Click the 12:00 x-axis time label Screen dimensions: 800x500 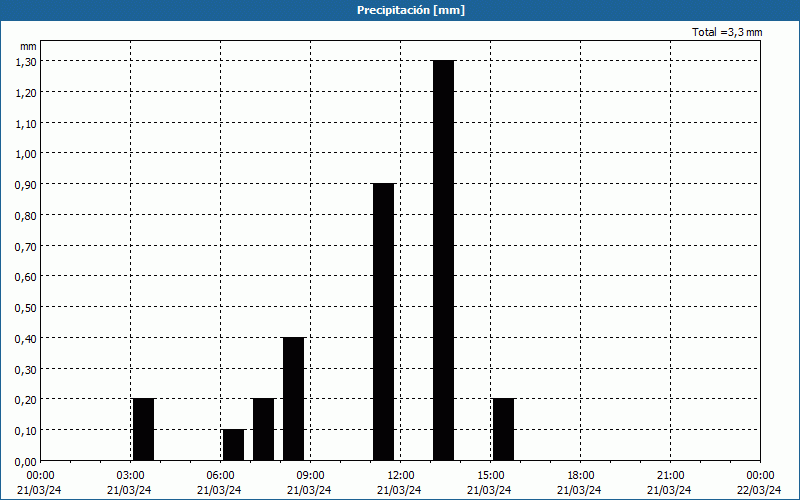click(401, 476)
